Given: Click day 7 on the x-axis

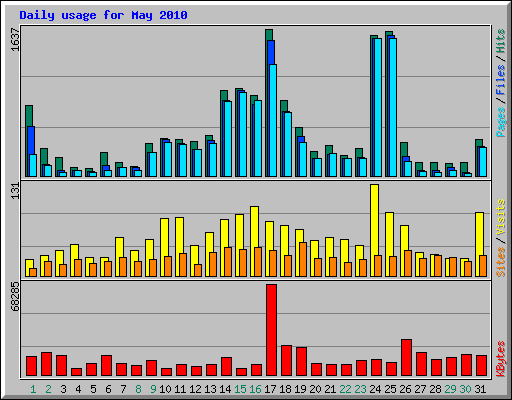Looking at the screenshot, I should point(123,389).
